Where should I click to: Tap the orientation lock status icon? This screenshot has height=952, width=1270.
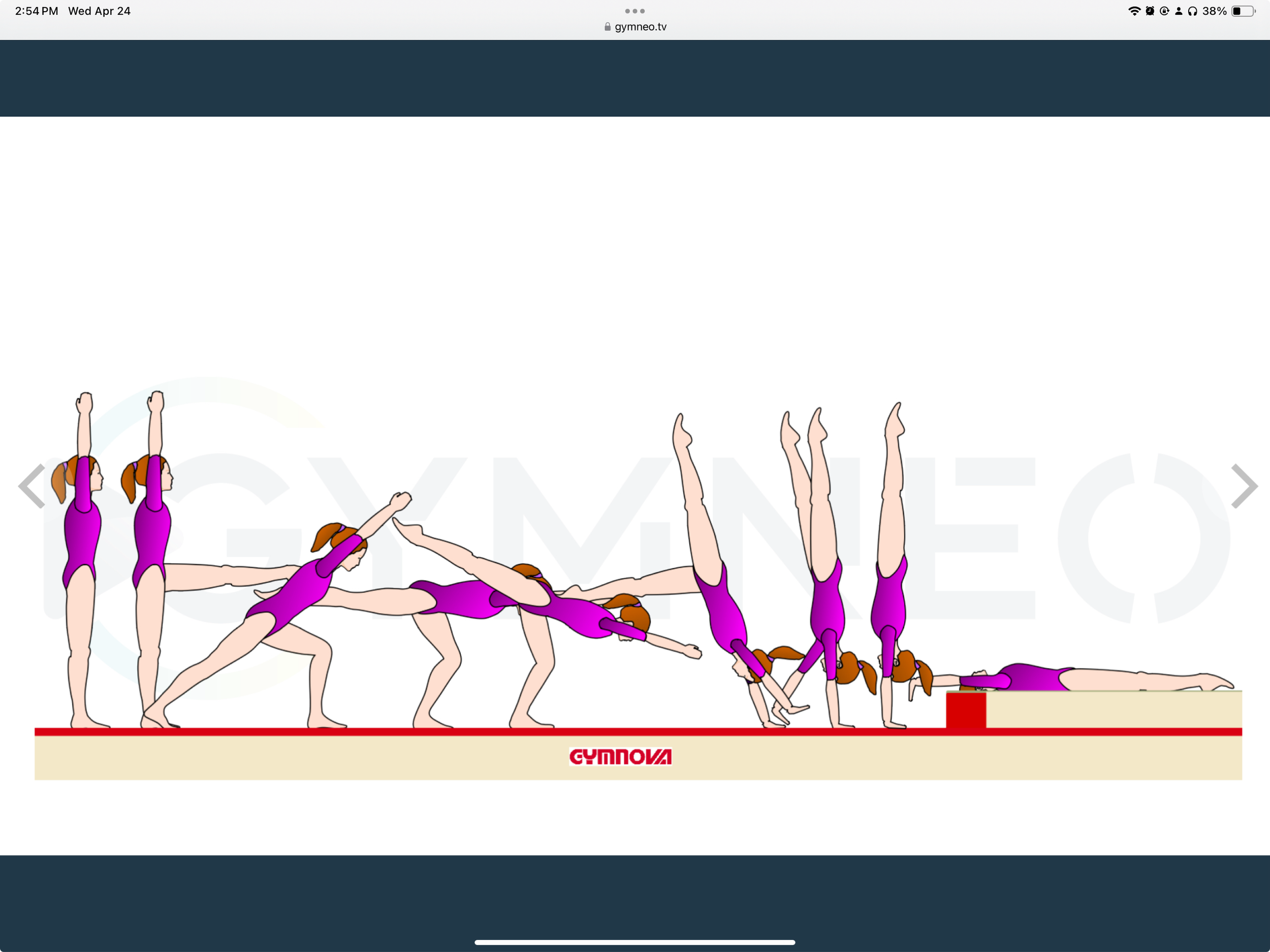(x=1164, y=11)
